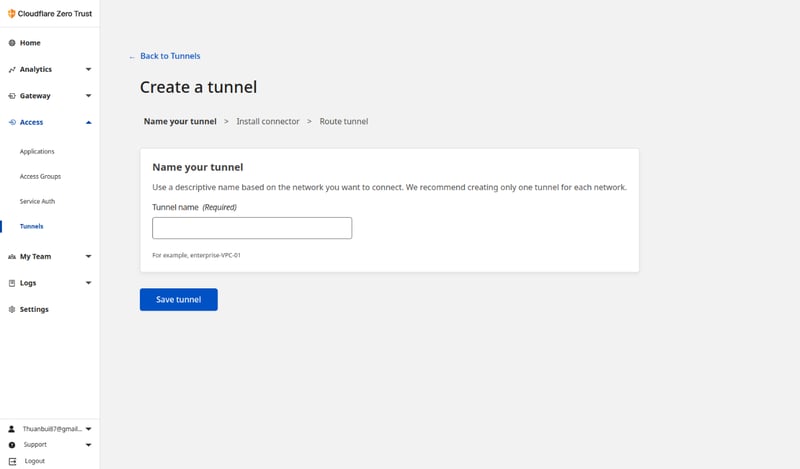Expand the My Team dropdown arrow
The width and height of the screenshot is (800, 469).
coord(88,257)
